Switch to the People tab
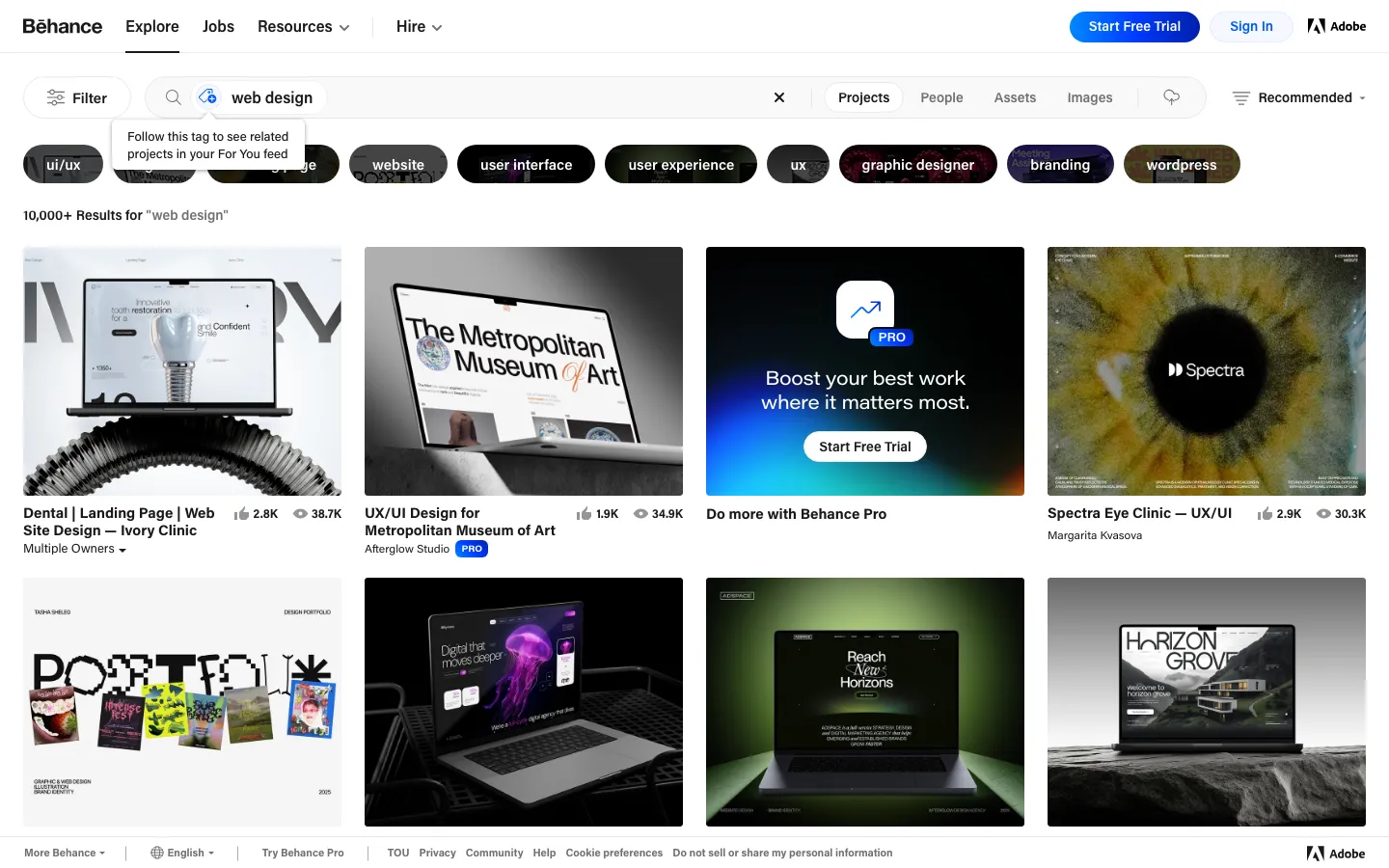Viewport: 1389px width, 868px height. click(941, 97)
